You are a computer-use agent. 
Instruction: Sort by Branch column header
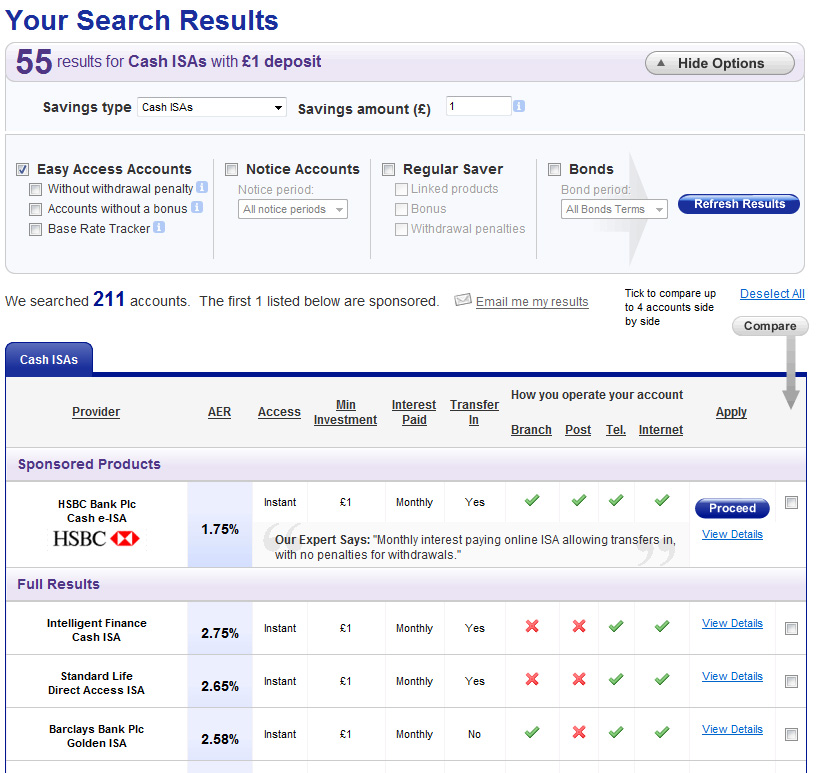(x=531, y=430)
